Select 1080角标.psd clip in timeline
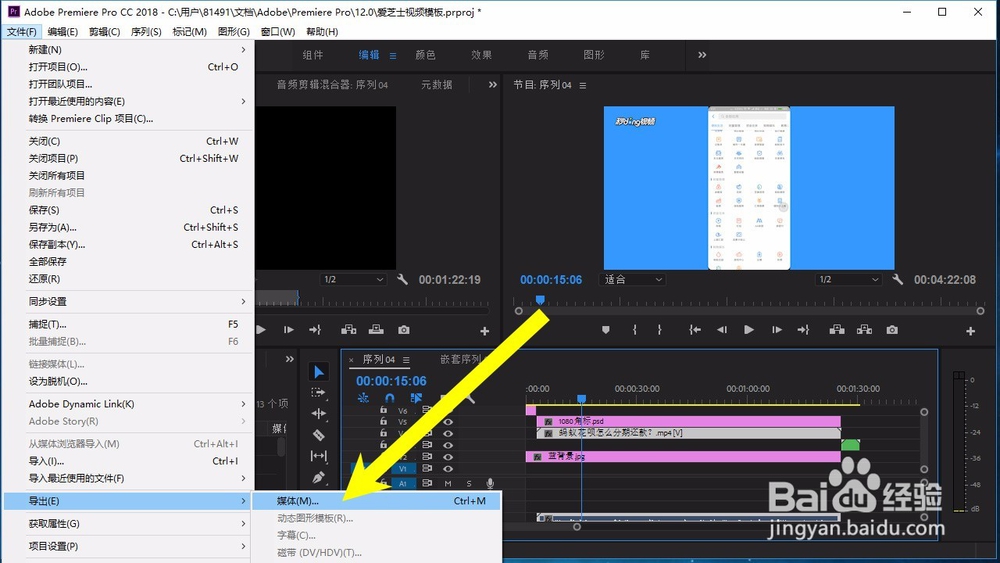1000x563 pixels. (x=689, y=421)
